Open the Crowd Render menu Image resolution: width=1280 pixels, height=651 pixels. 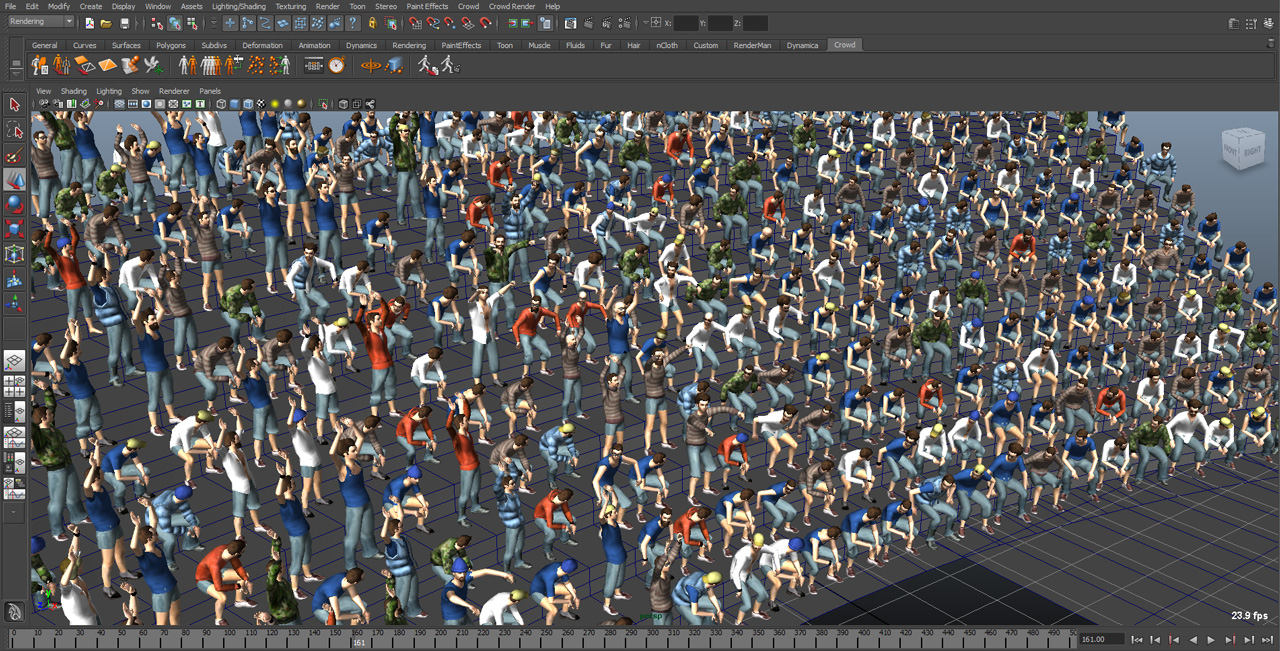pyautogui.click(x=512, y=6)
